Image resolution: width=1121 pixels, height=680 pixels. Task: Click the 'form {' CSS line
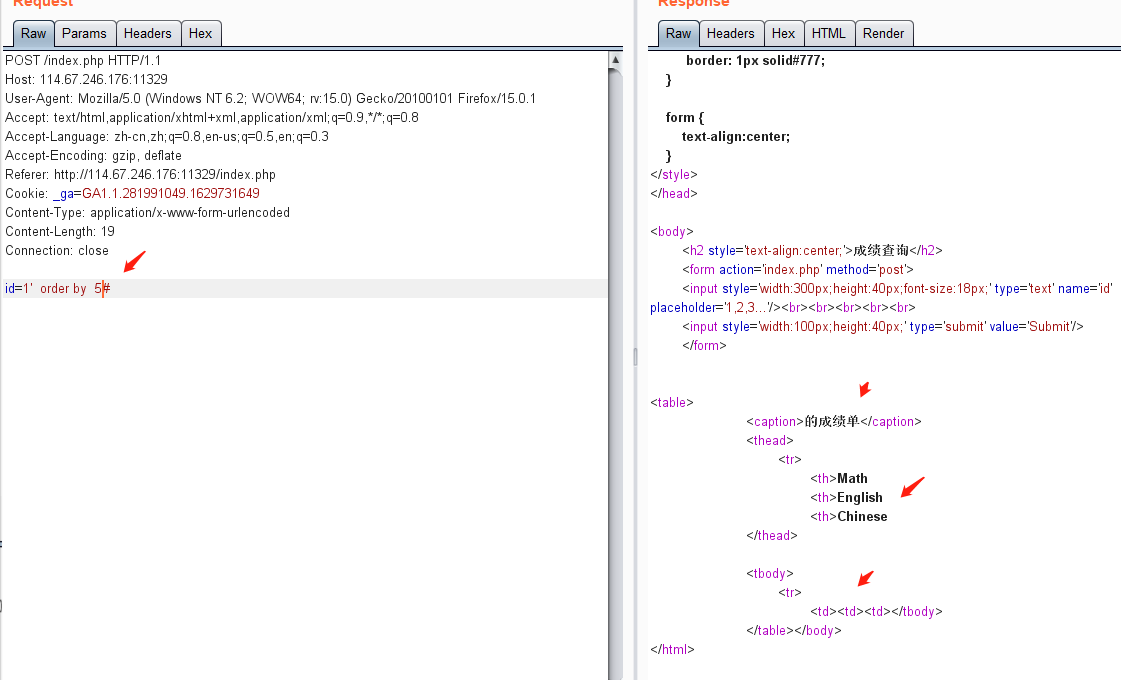pos(685,117)
